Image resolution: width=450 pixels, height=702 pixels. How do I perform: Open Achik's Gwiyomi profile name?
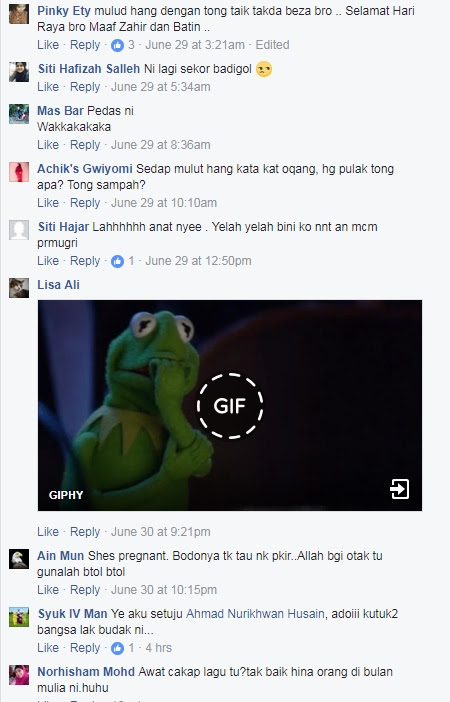click(x=85, y=169)
